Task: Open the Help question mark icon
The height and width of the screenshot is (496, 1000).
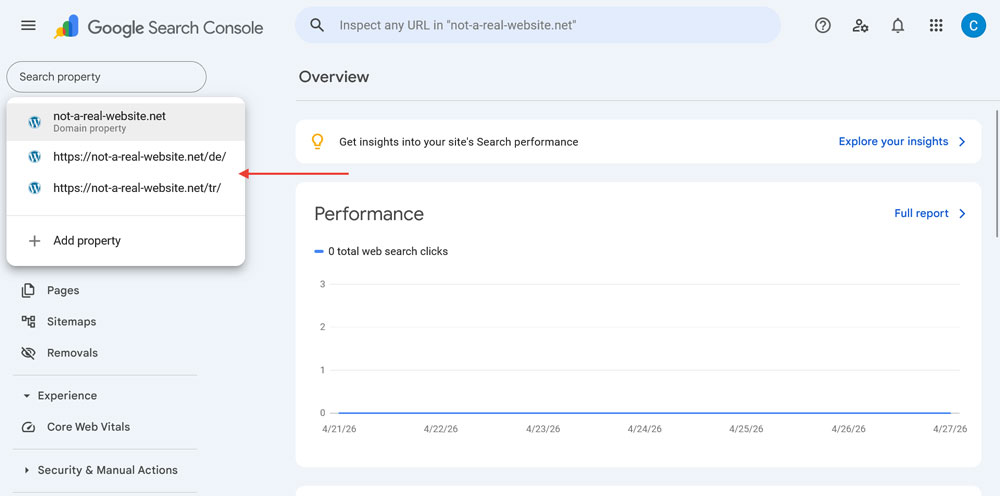Action: point(823,25)
